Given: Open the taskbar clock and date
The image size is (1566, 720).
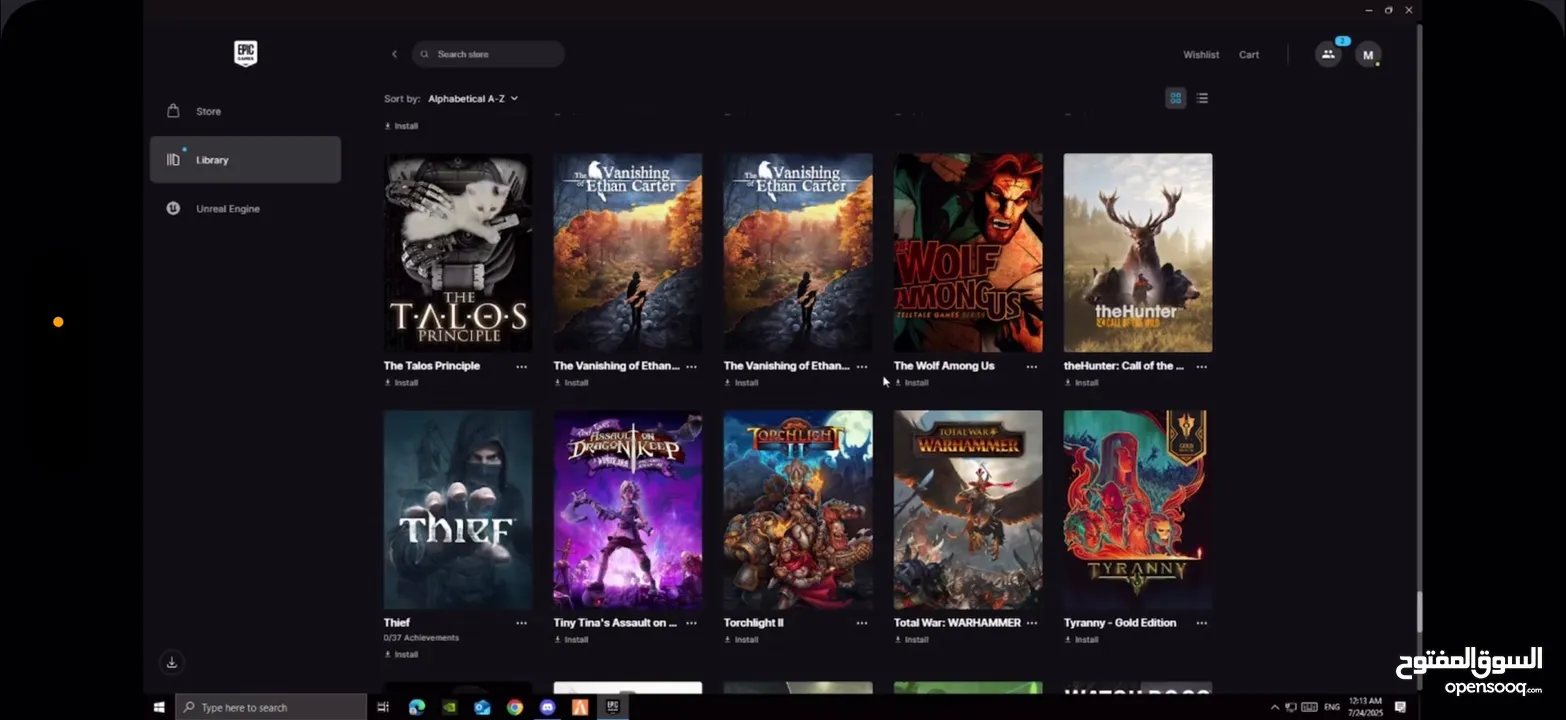Looking at the screenshot, I should click(1366, 707).
